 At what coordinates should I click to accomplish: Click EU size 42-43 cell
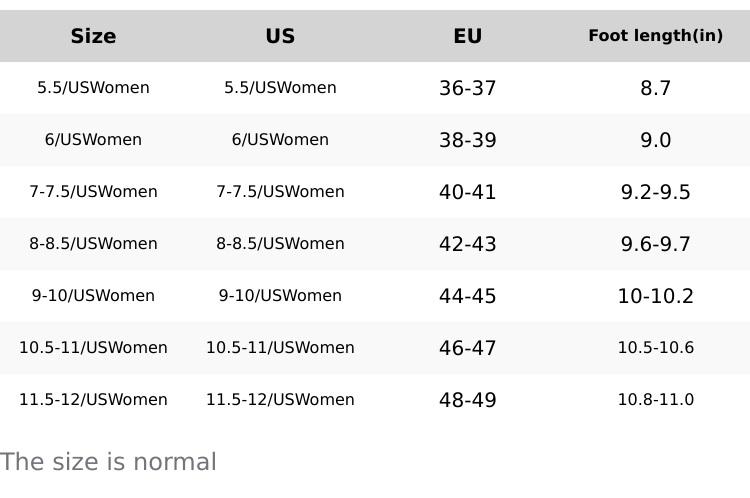(x=467, y=244)
